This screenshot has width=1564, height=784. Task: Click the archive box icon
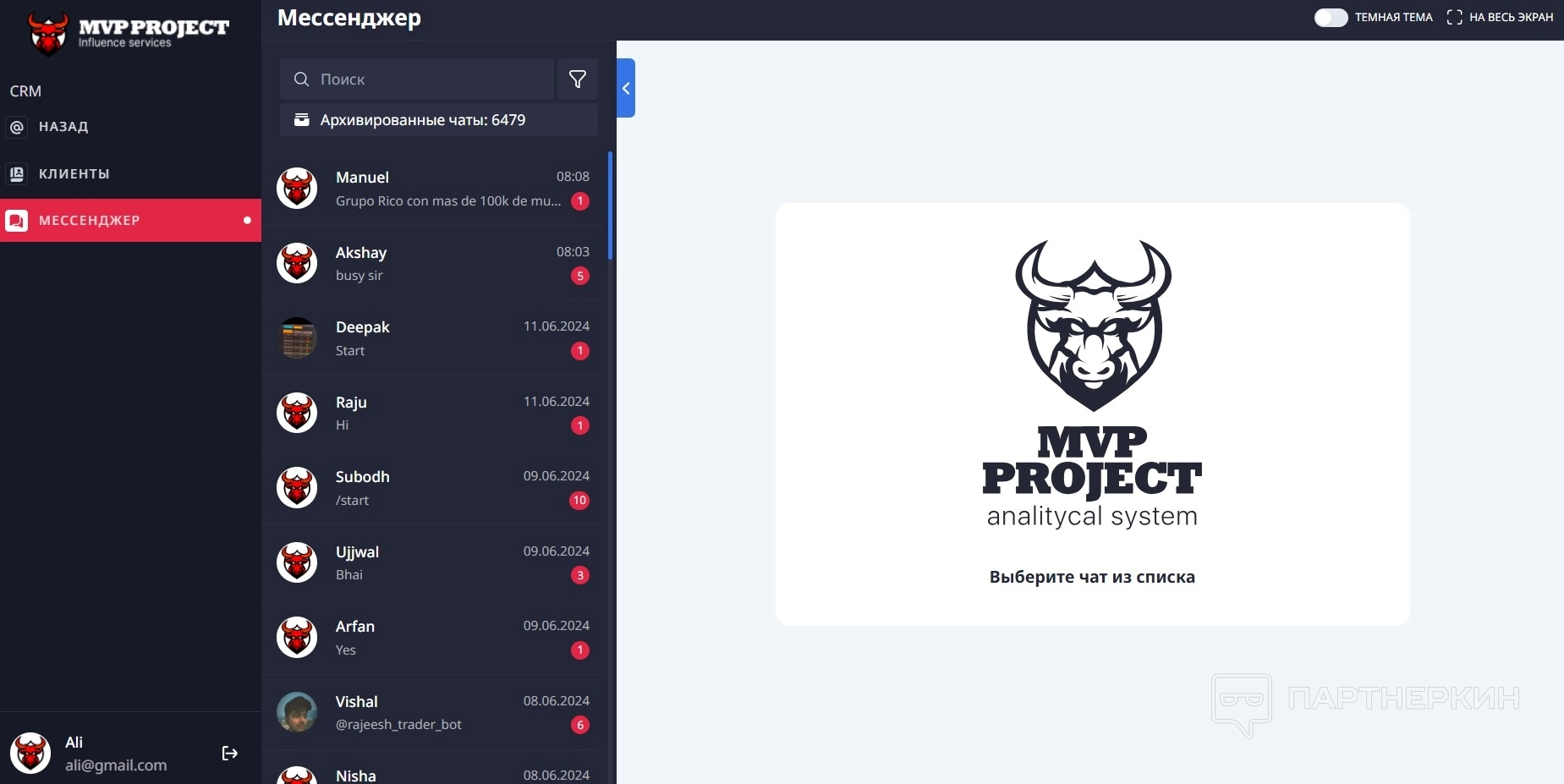(x=301, y=120)
